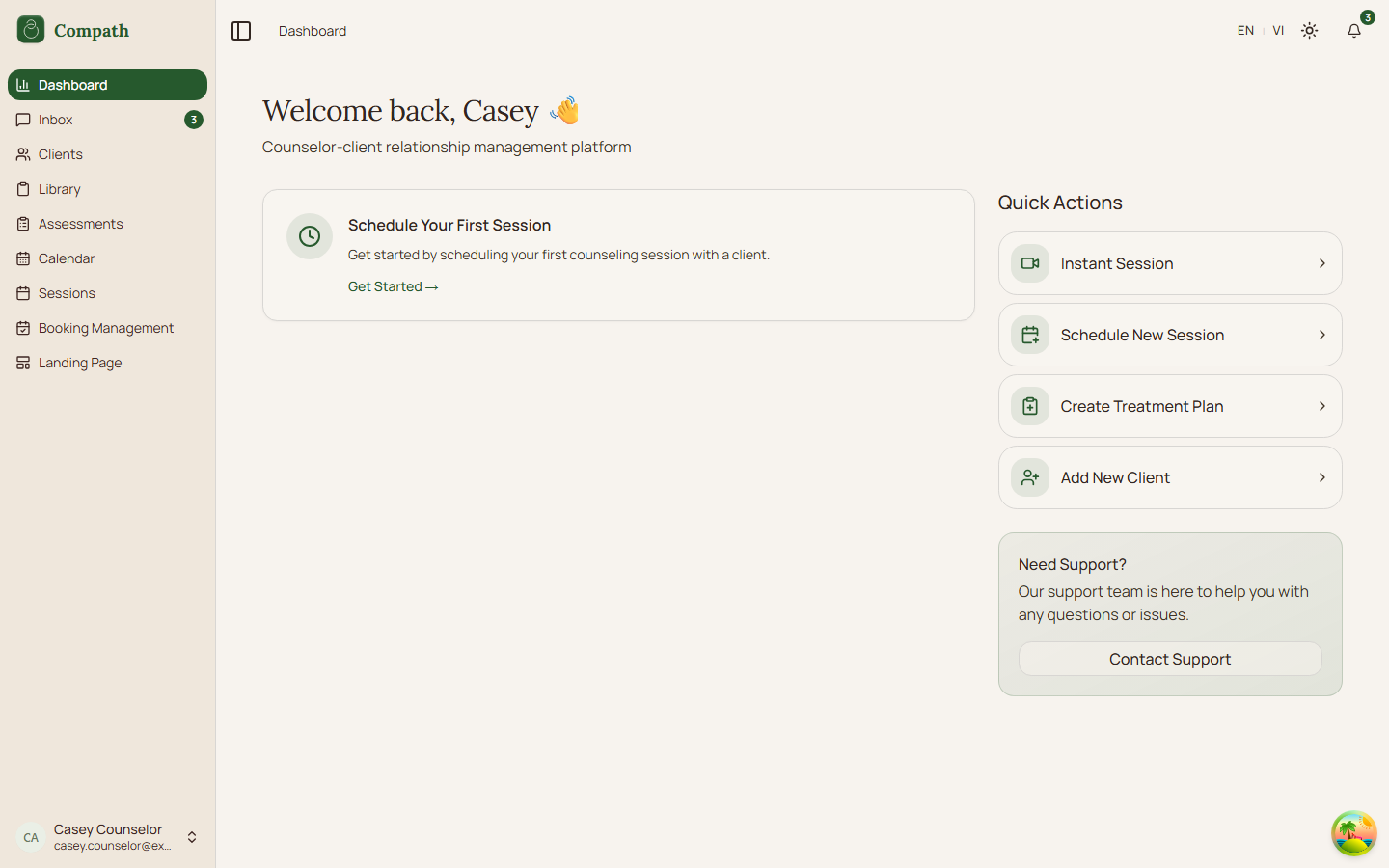
Task: Open Instant Session chevron arrow
Action: click(x=1321, y=263)
